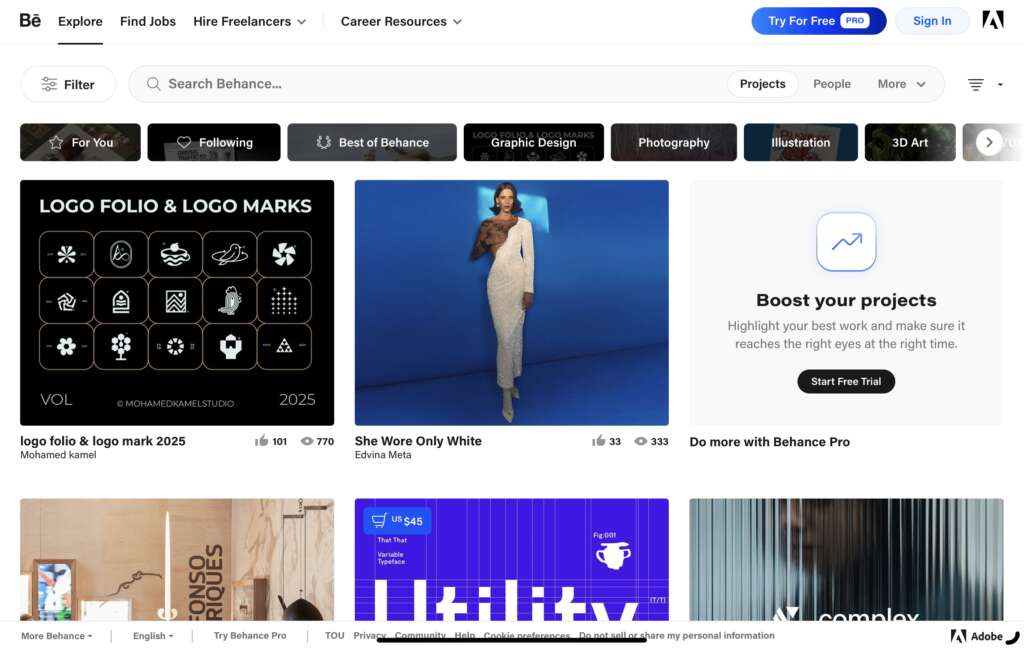1024x649 pixels.
Task: Open the Filter panel
Action: click(x=68, y=85)
